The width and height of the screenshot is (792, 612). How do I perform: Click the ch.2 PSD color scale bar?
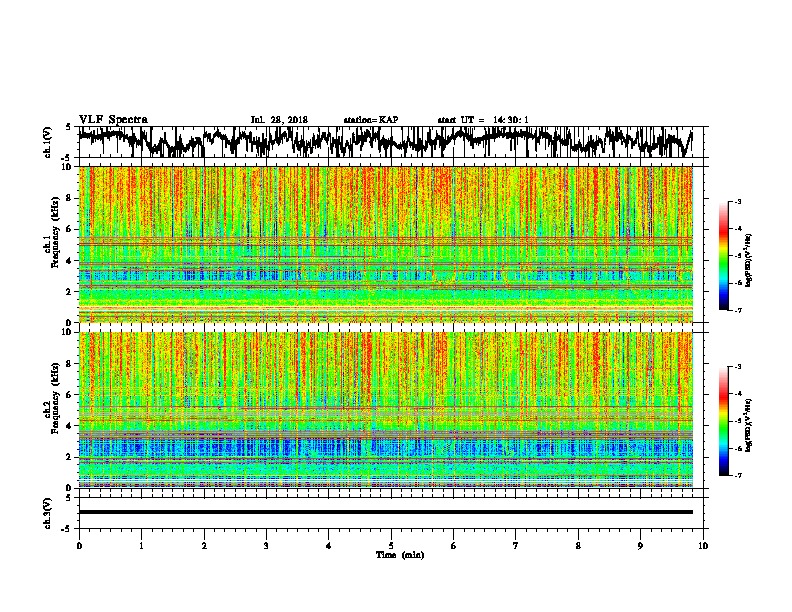pyautogui.click(x=723, y=421)
